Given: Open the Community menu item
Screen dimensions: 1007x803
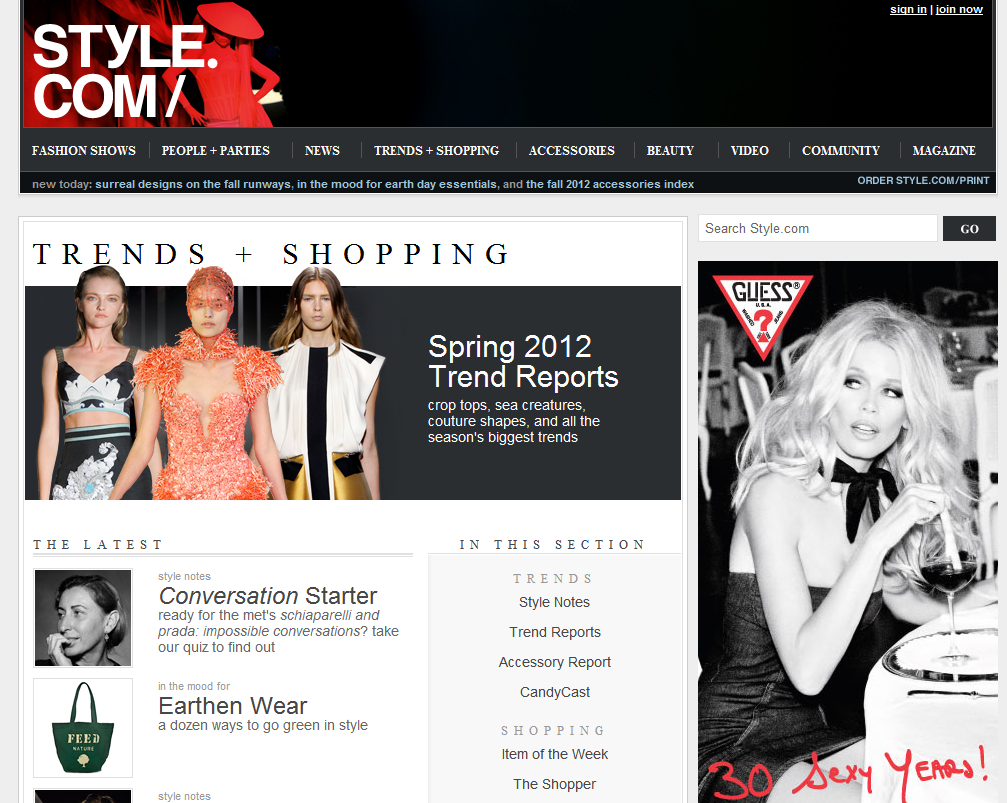Looking at the screenshot, I should click(841, 150).
